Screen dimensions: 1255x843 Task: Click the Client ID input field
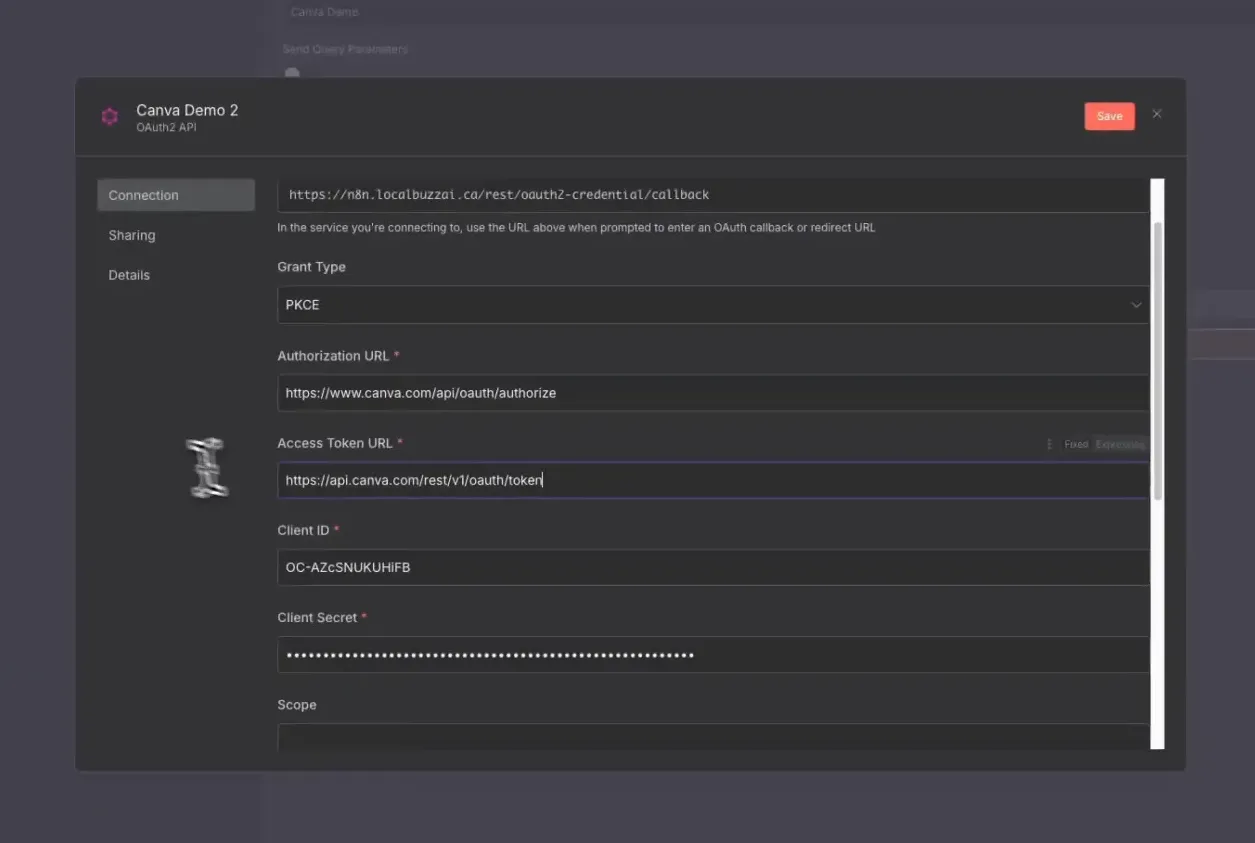[713, 567]
